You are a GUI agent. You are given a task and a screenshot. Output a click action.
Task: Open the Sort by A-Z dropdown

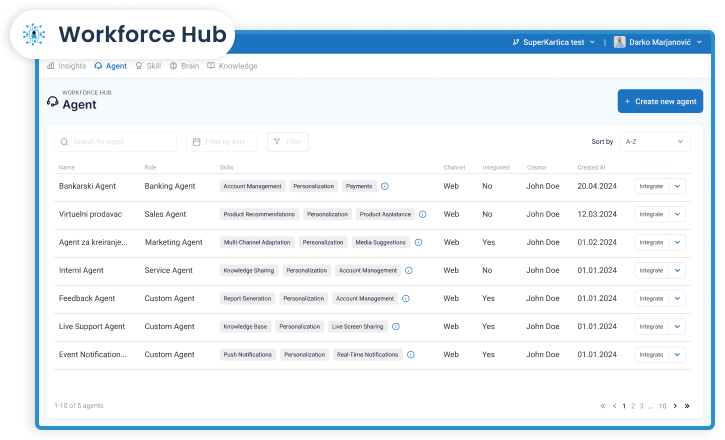tap(654, 142)
